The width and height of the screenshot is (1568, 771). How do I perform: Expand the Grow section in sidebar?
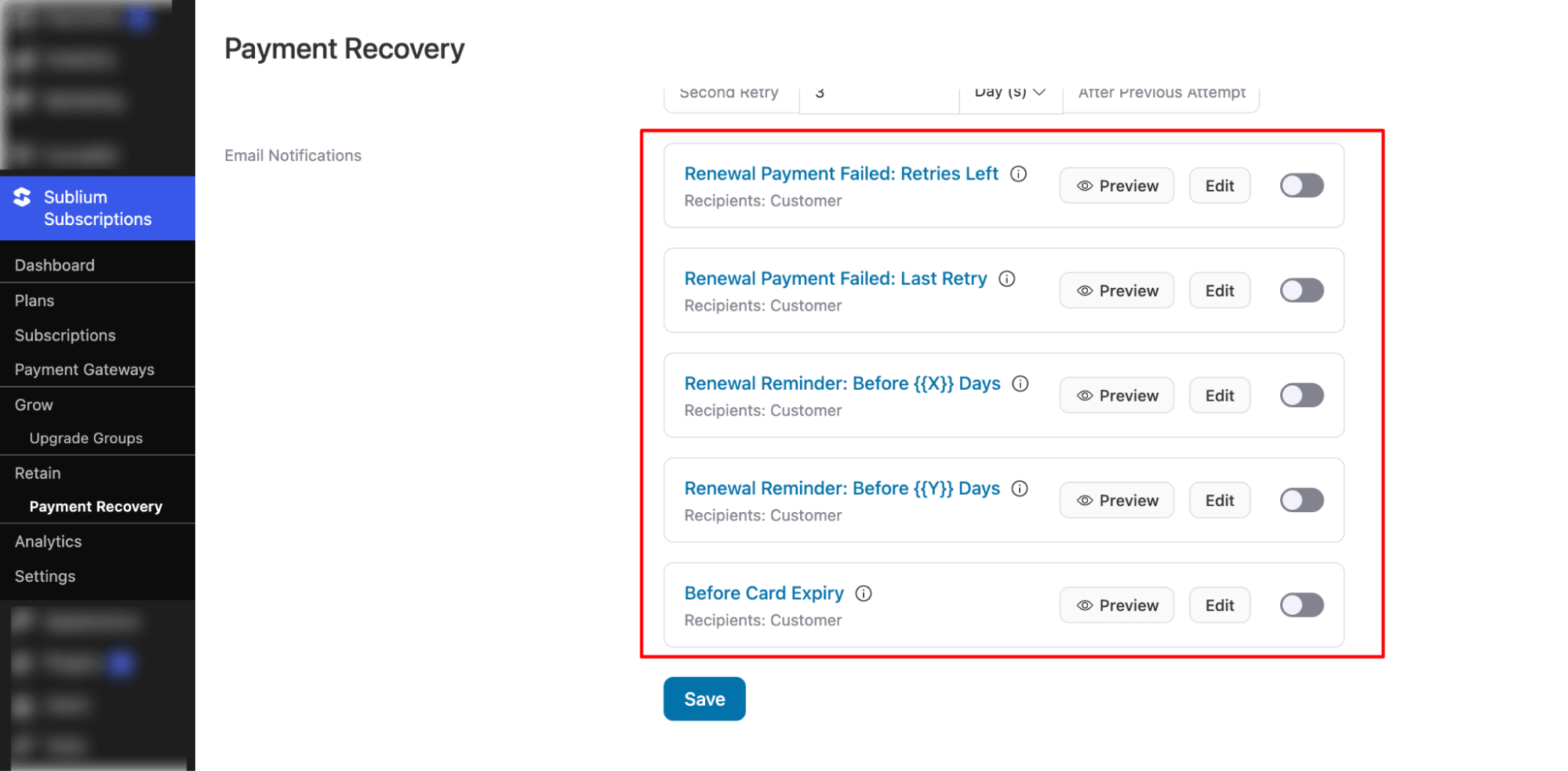pos(33,405)
